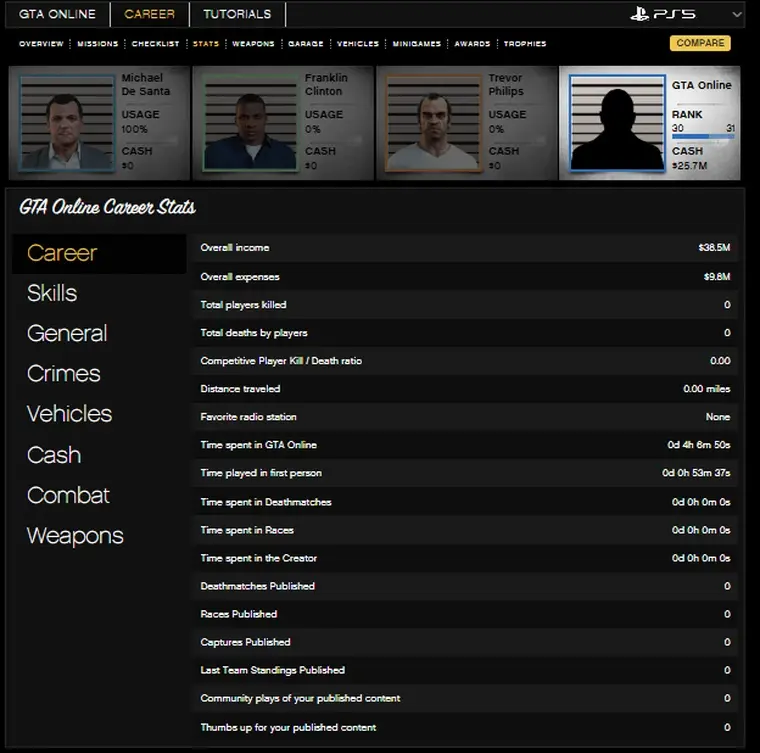Open the Crimes stats category
The height and width of the screenshot is (753, 760).
tap(64, 374)
